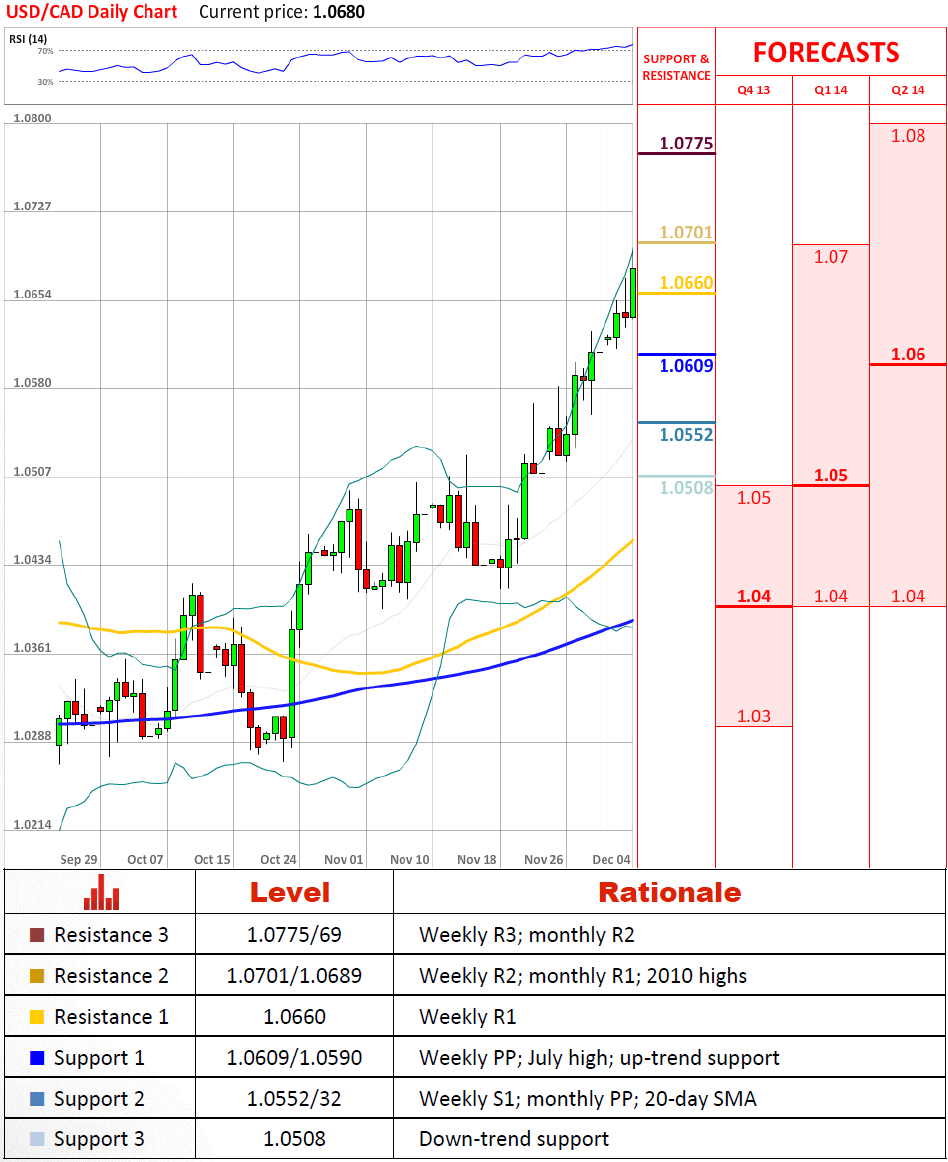The width and height of the screenshot is (948, 1162).
Task: Click the 1.05 upper forecast in Q4 13
Action: point(754,497)
